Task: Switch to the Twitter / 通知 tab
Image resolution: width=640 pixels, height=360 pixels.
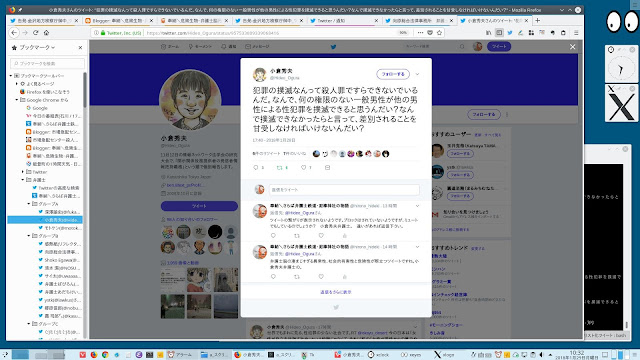Action: 344,20
